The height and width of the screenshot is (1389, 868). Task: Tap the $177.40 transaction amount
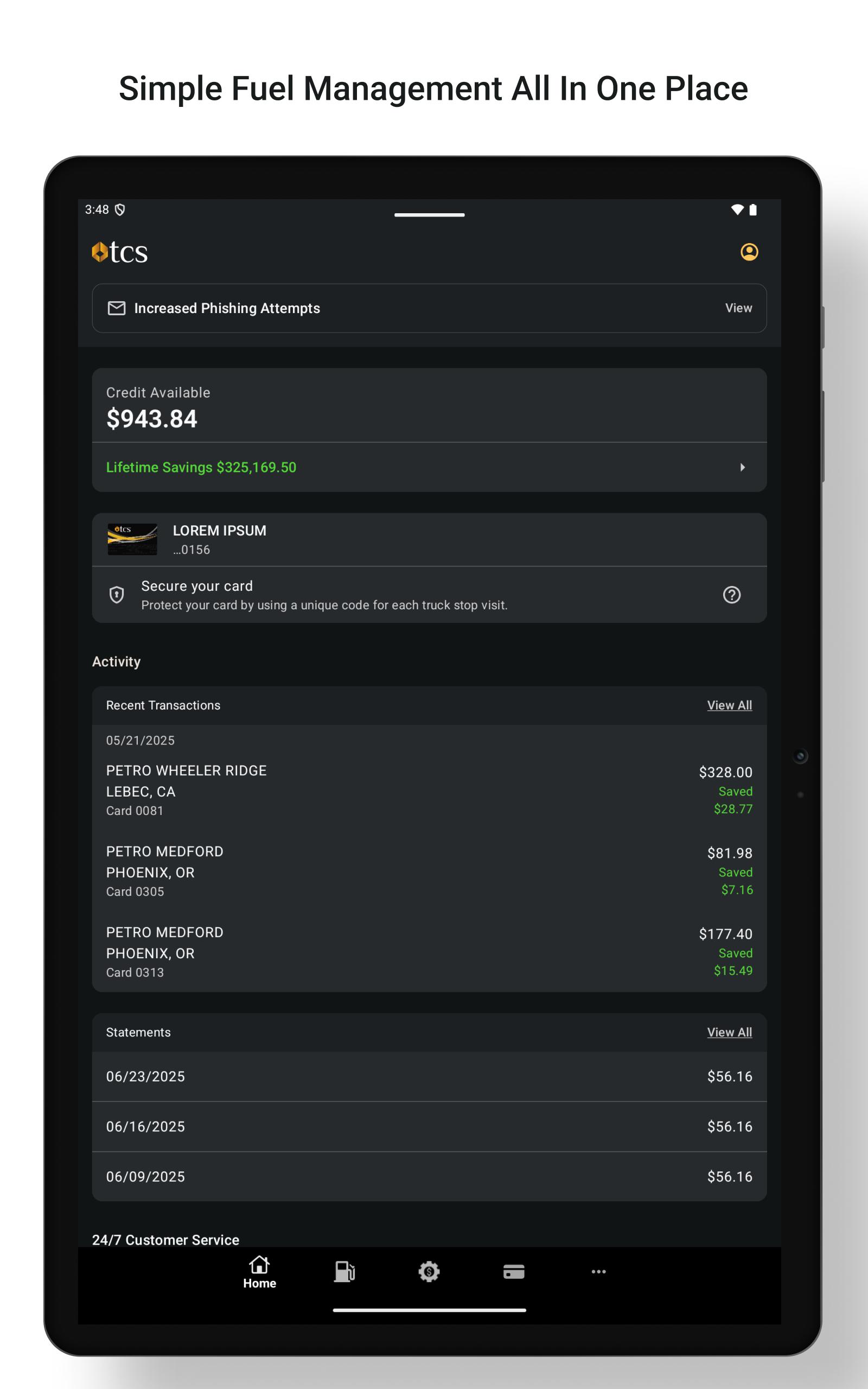pos(725,934)
